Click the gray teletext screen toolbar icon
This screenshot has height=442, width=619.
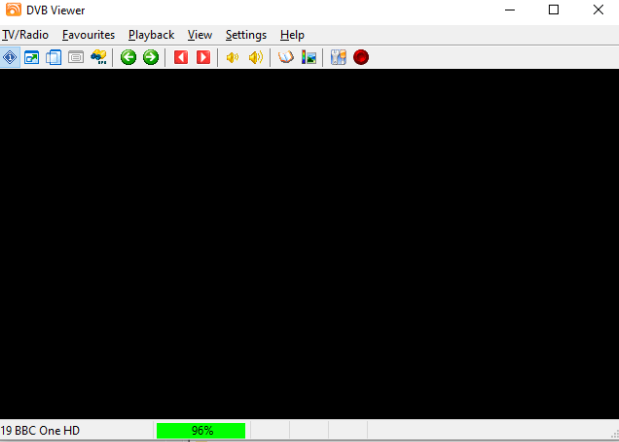76,57
